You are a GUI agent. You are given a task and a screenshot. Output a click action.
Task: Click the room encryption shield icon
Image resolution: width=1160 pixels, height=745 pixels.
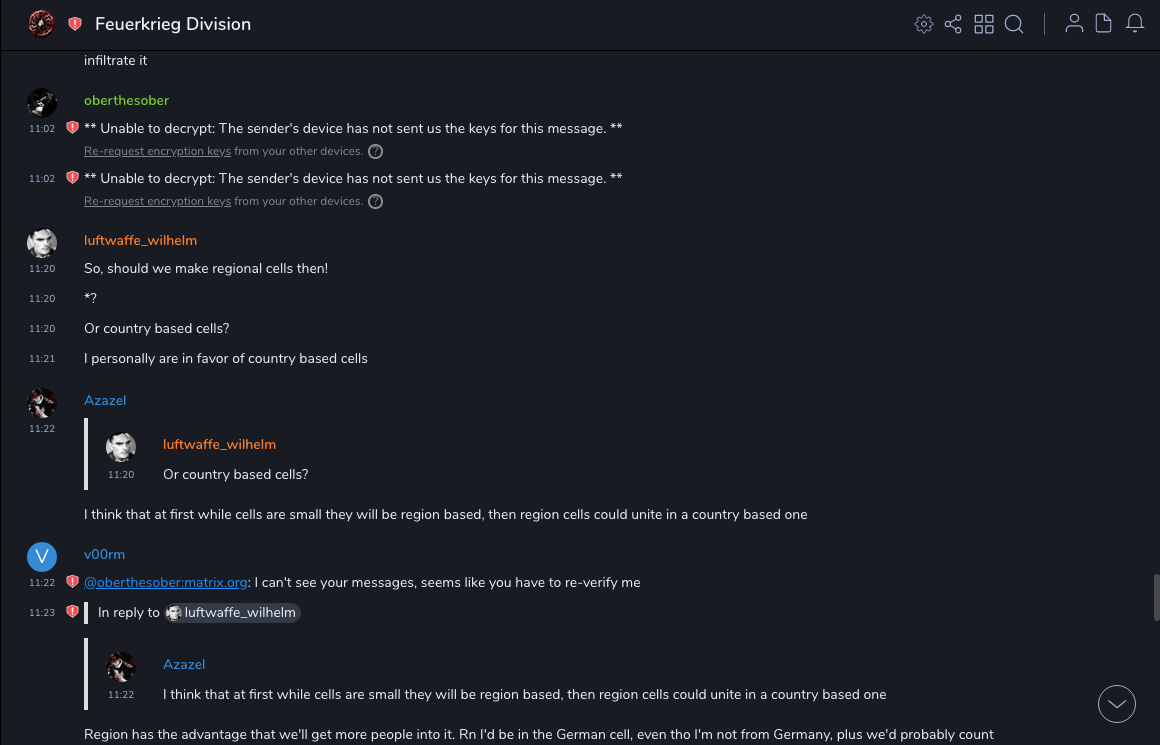(75, 24)
